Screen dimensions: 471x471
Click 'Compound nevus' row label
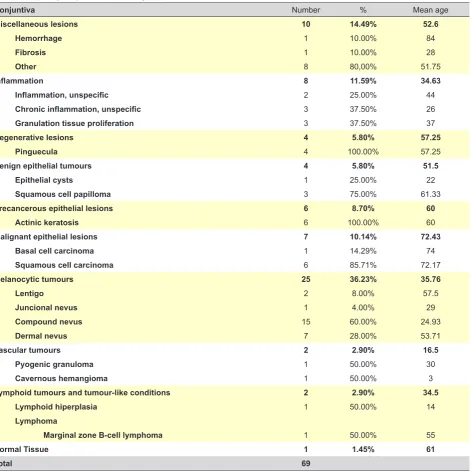pyautogui.click(x=49, y=322)
